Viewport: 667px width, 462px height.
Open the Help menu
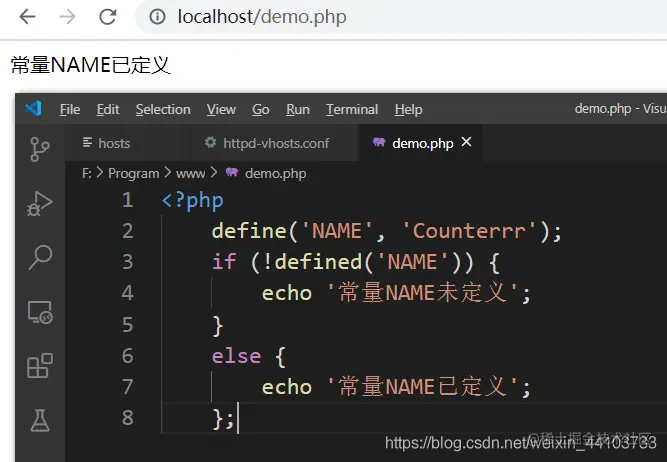pos(408,110)
